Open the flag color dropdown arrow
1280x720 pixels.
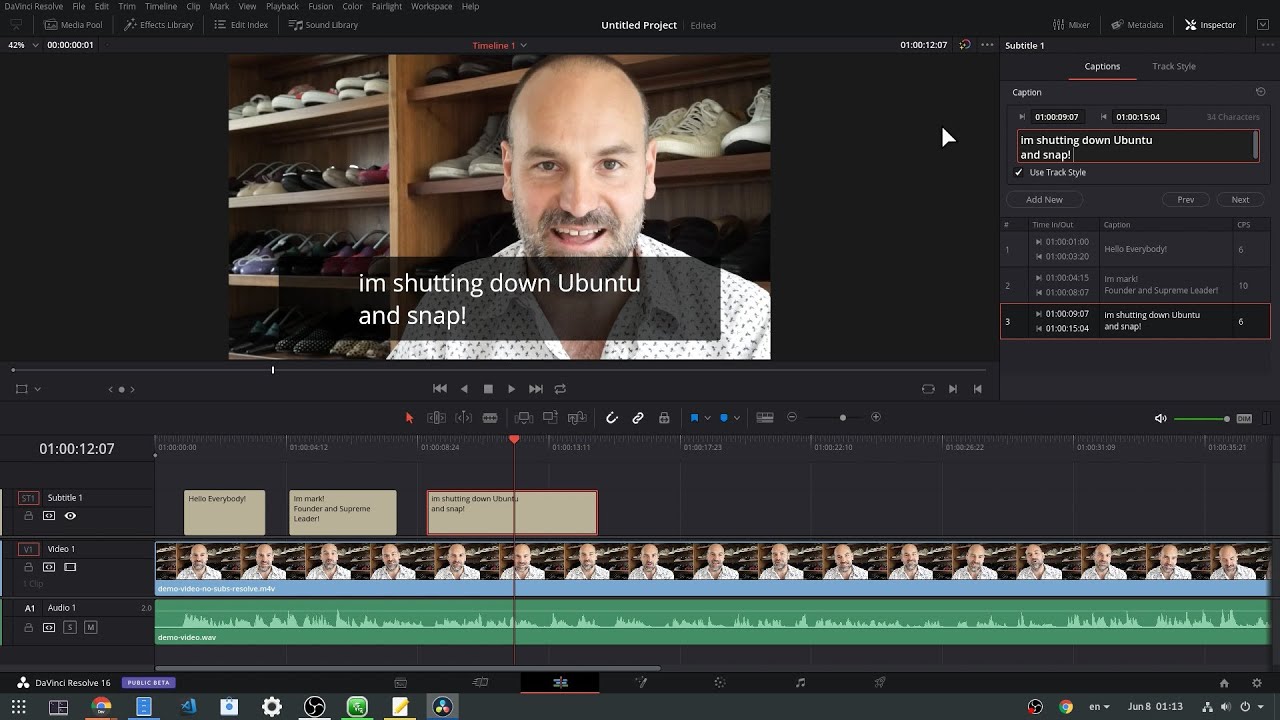[707, 418]
